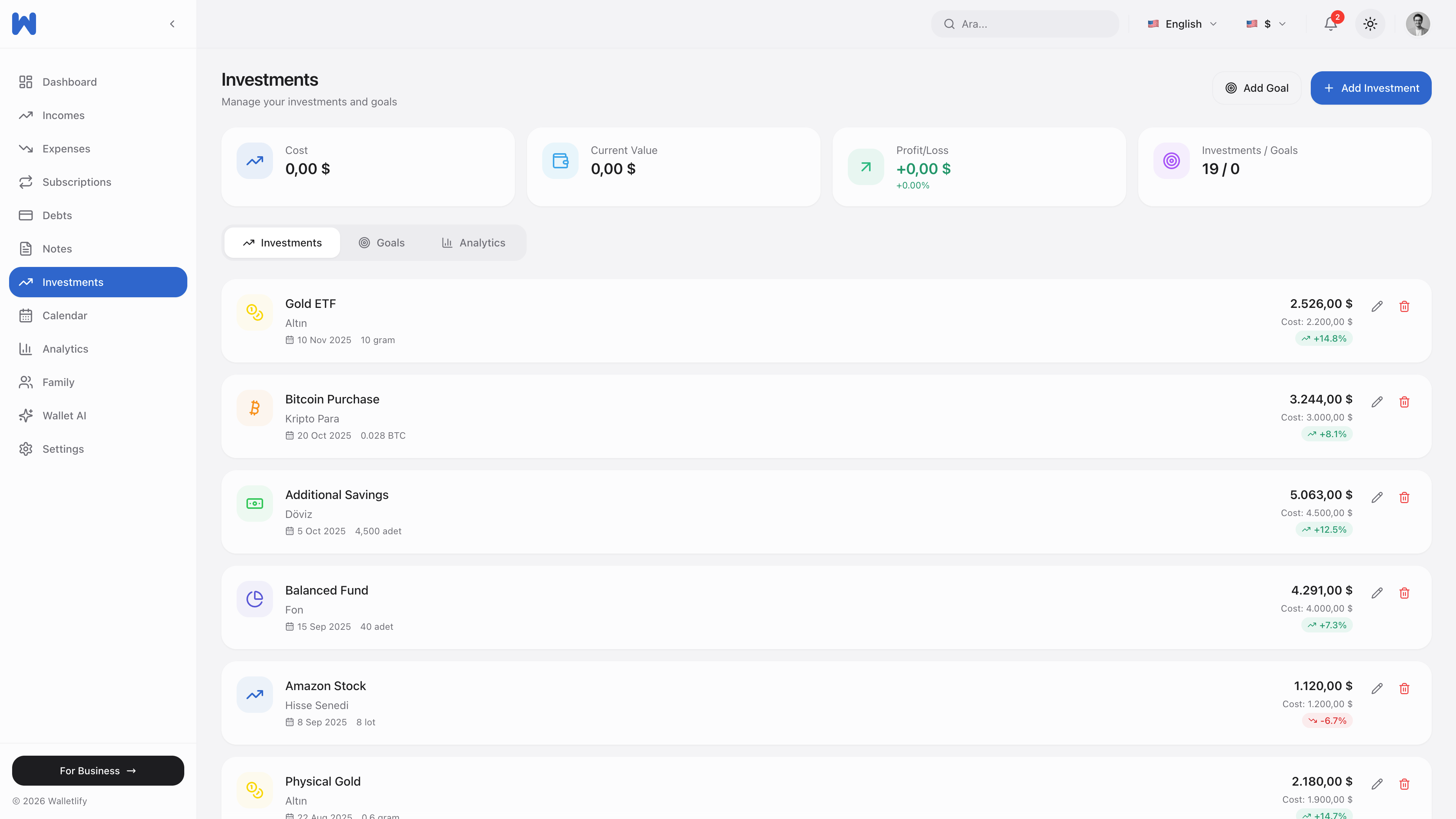Edit the Additional Savings entry
The height and width of the screenshot is (819, 1456).
click(x=1377, y=497)
